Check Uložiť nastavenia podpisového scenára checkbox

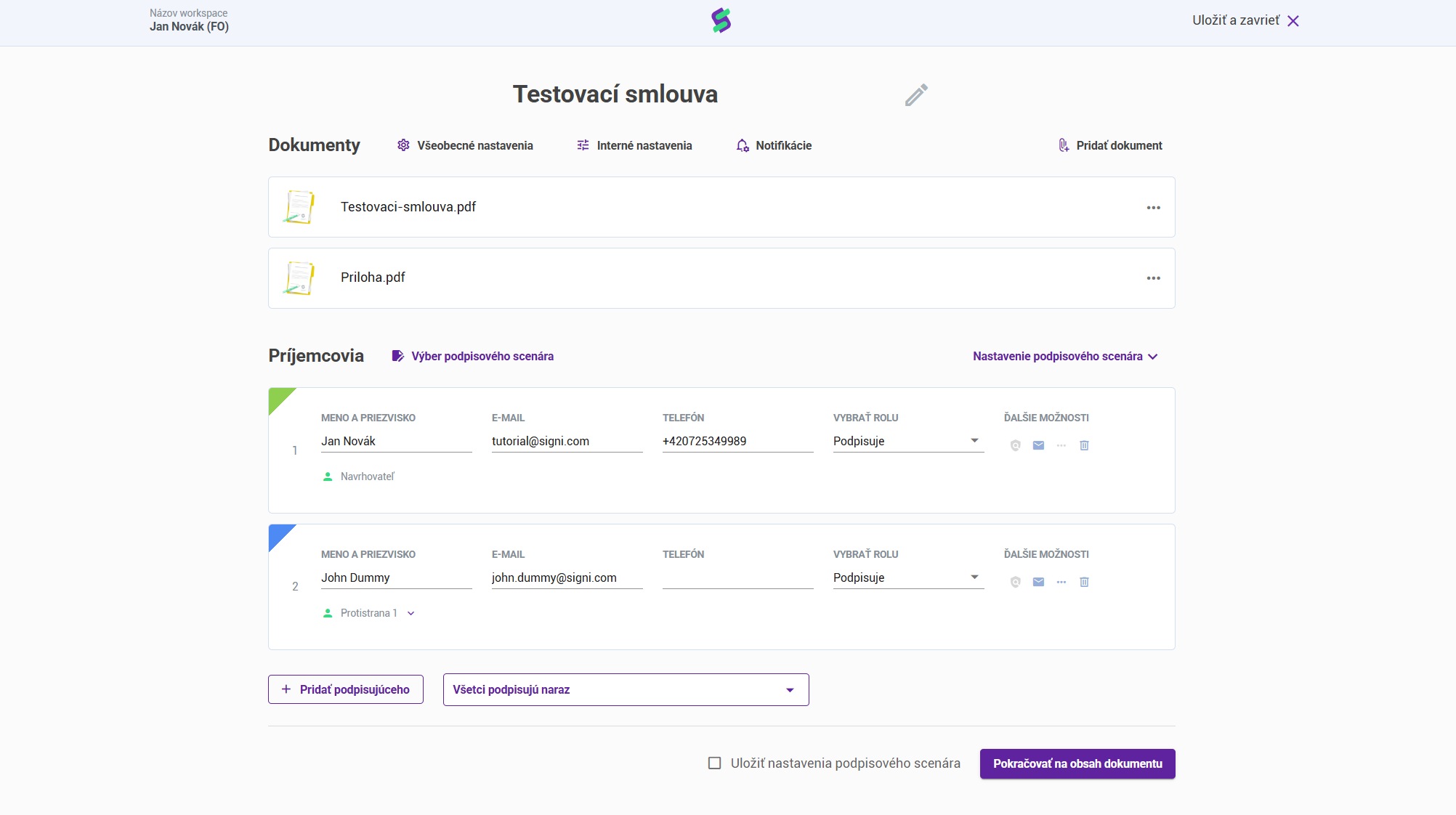pyautogui.click(x=715, y=763)
